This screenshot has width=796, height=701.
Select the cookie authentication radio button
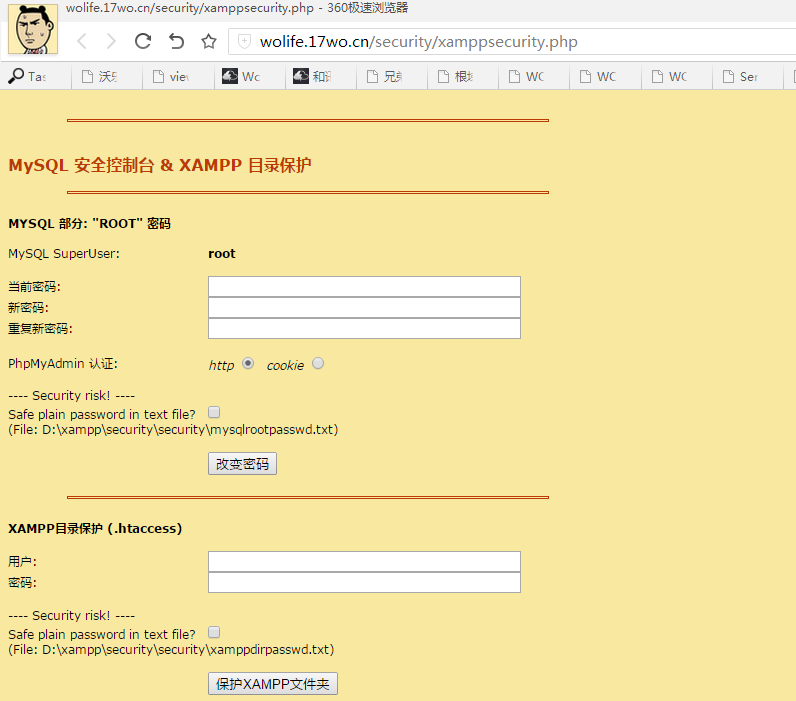pos(318,363)
